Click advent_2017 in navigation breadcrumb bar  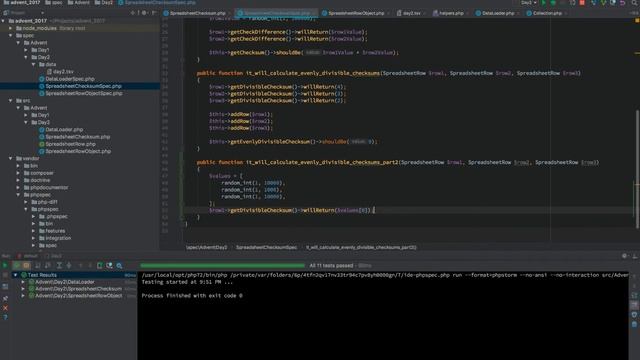[x=22, y=3]
